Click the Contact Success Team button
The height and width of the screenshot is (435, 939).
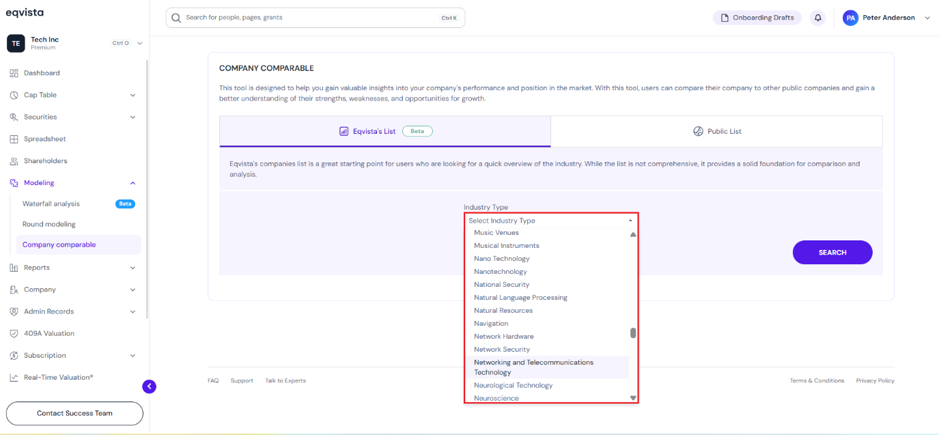(x=74, y=413)
